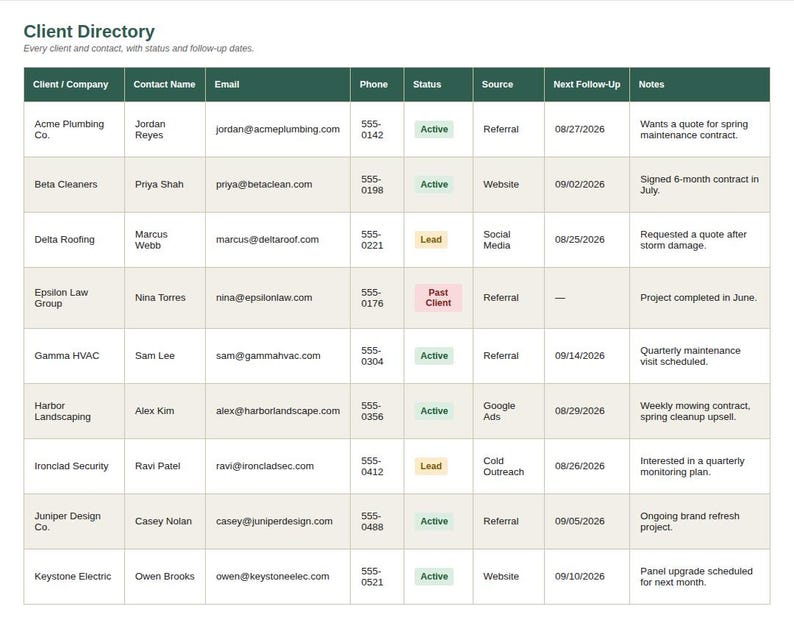The width and height of the screenshot is (794, 634).
Task: Click the "Next Follow-Up" column header
Action: click(587, 85)
